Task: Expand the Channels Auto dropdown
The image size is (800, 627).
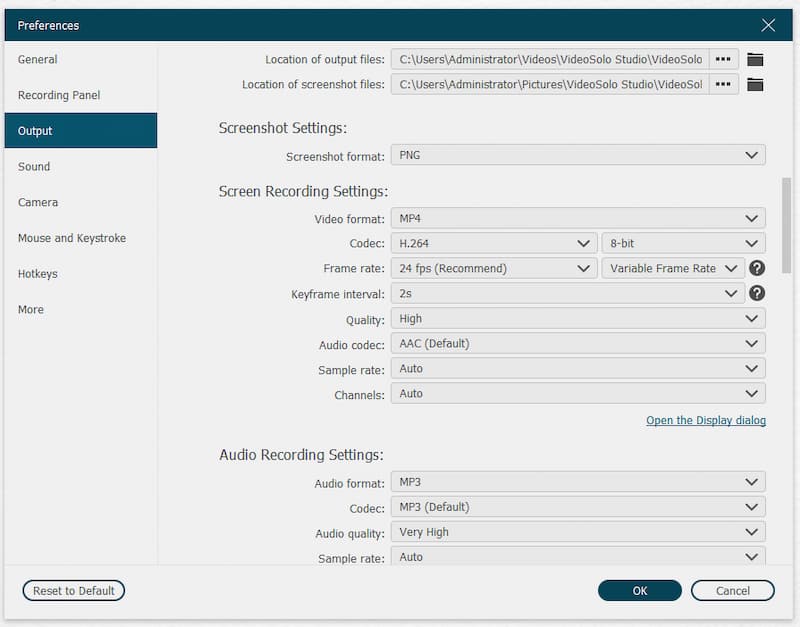Action: coord(578,394)
